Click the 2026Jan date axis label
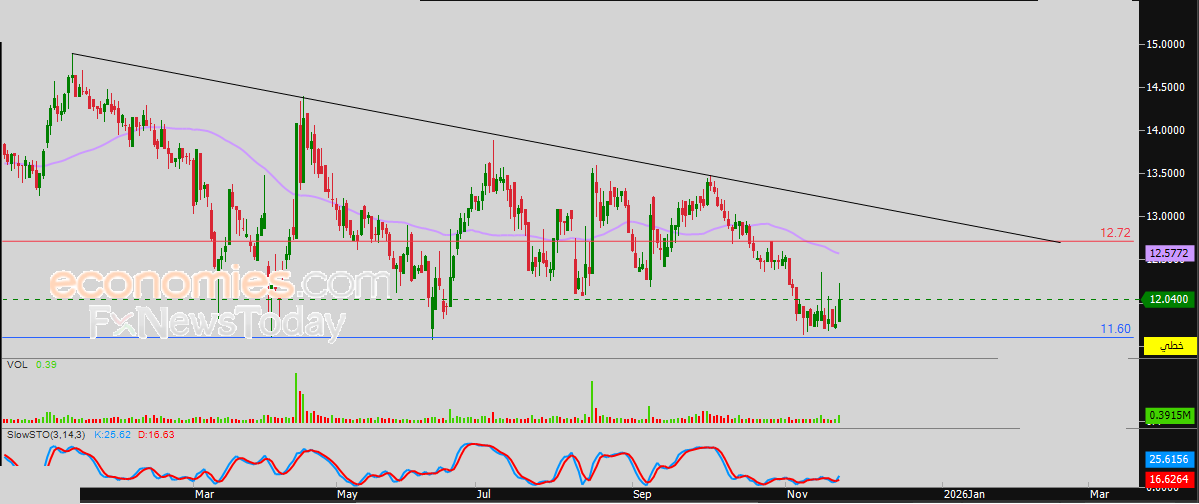Image resolution: width=1199 pixels, height=504 pixels. click(965, 494)
